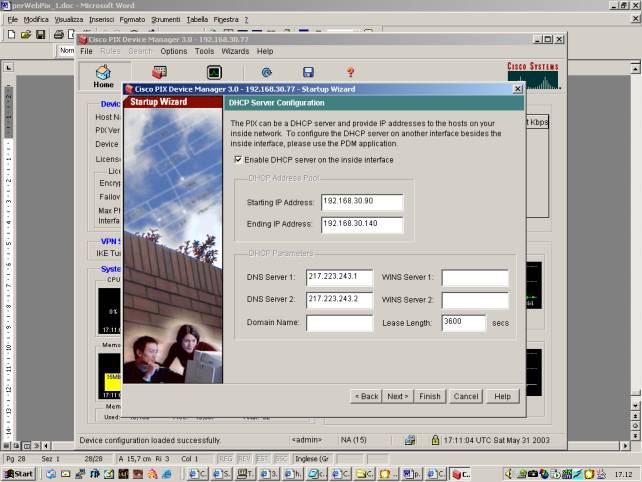Click the Cisco Systems logo
This screenshot has height=482, width=642.
click(x=533, y=76)
